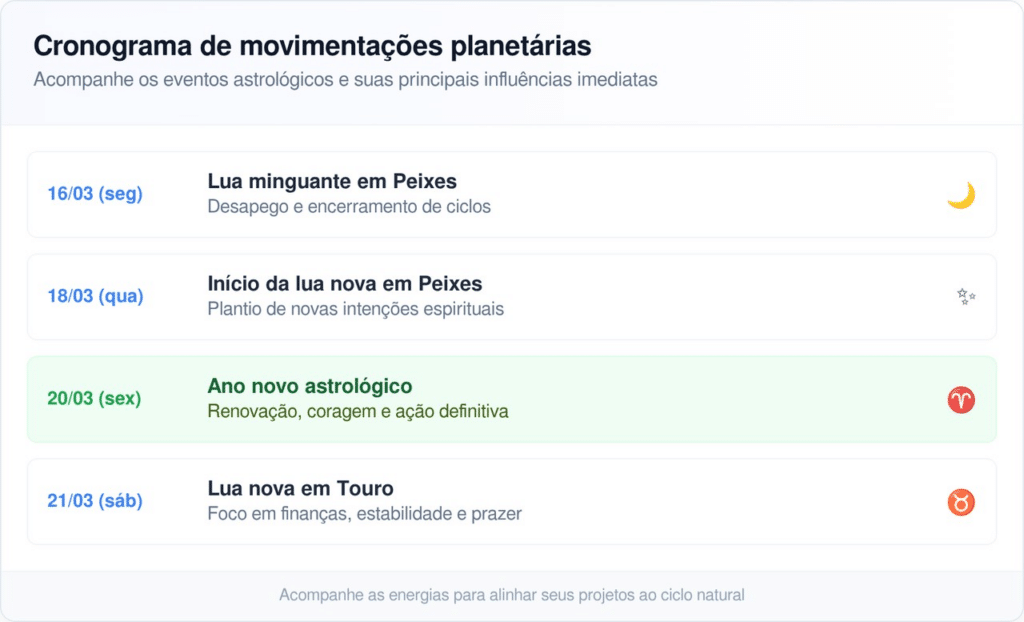1024x622 pixels.
Task: Click Plantio de novas intenções espirituais text
Action: pos(356,309)
